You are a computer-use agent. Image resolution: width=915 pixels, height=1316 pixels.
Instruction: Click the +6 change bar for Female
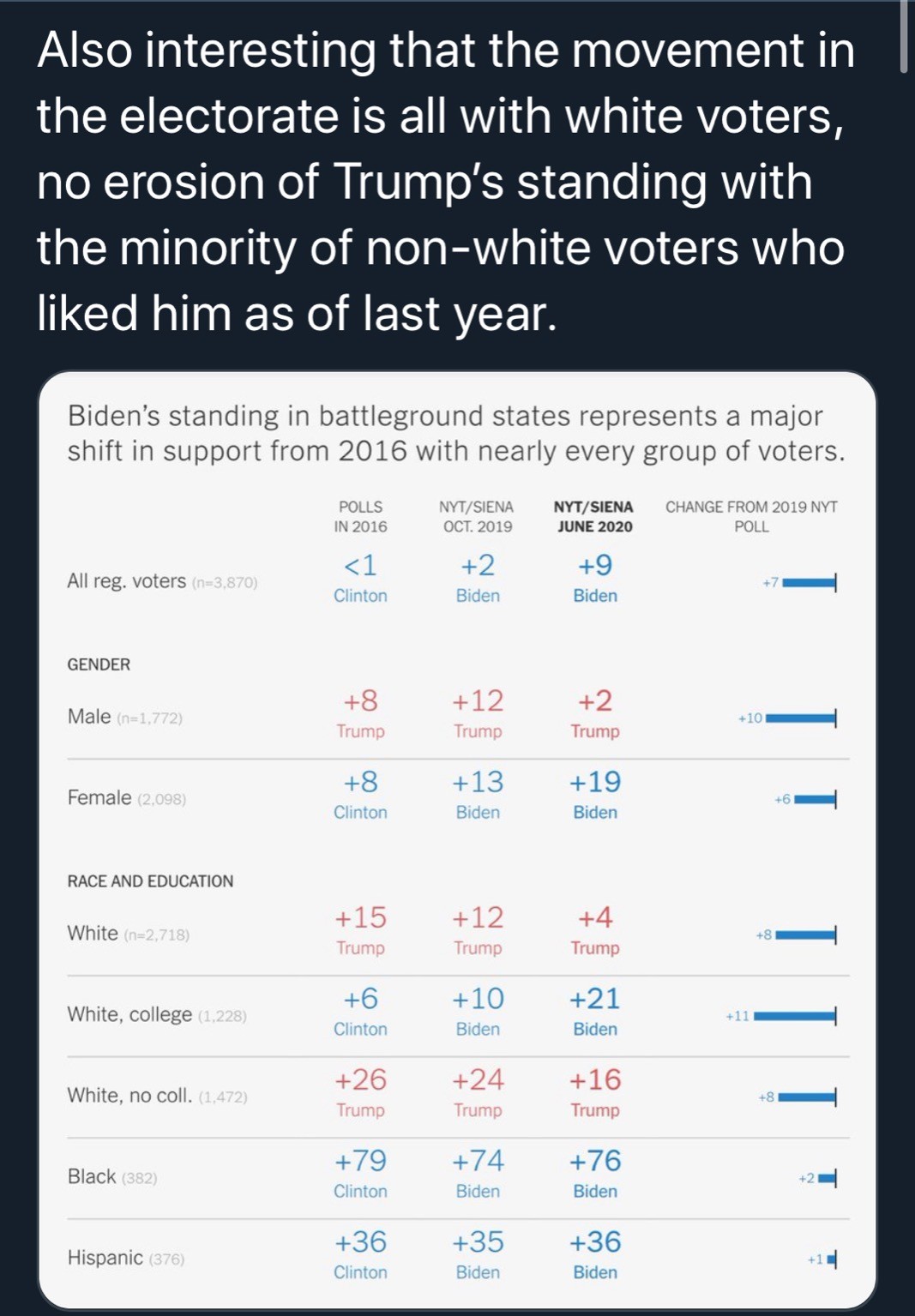coord(814,799)
